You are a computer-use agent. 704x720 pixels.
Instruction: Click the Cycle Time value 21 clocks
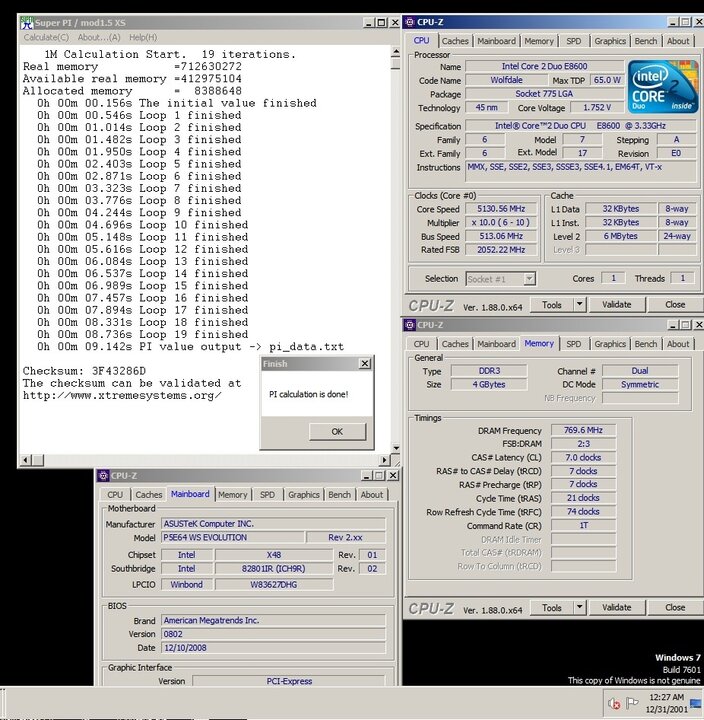click(583, 498)
